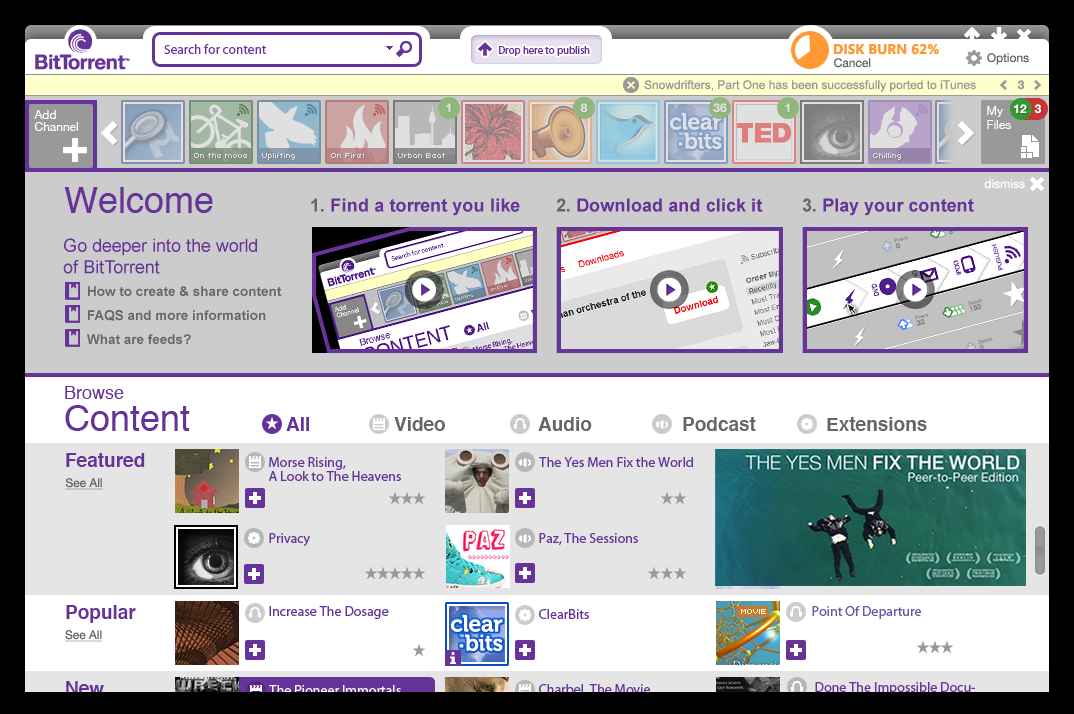Screen dimensions: 1074x714
Task: Add Morse Rising with the plus button
Action: click(x=255, y=498)
